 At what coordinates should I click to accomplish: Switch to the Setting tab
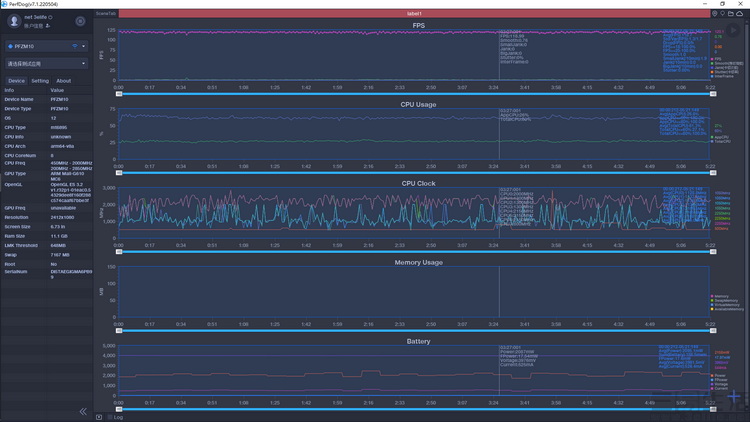pyautogui.click(x=40, y=81)
